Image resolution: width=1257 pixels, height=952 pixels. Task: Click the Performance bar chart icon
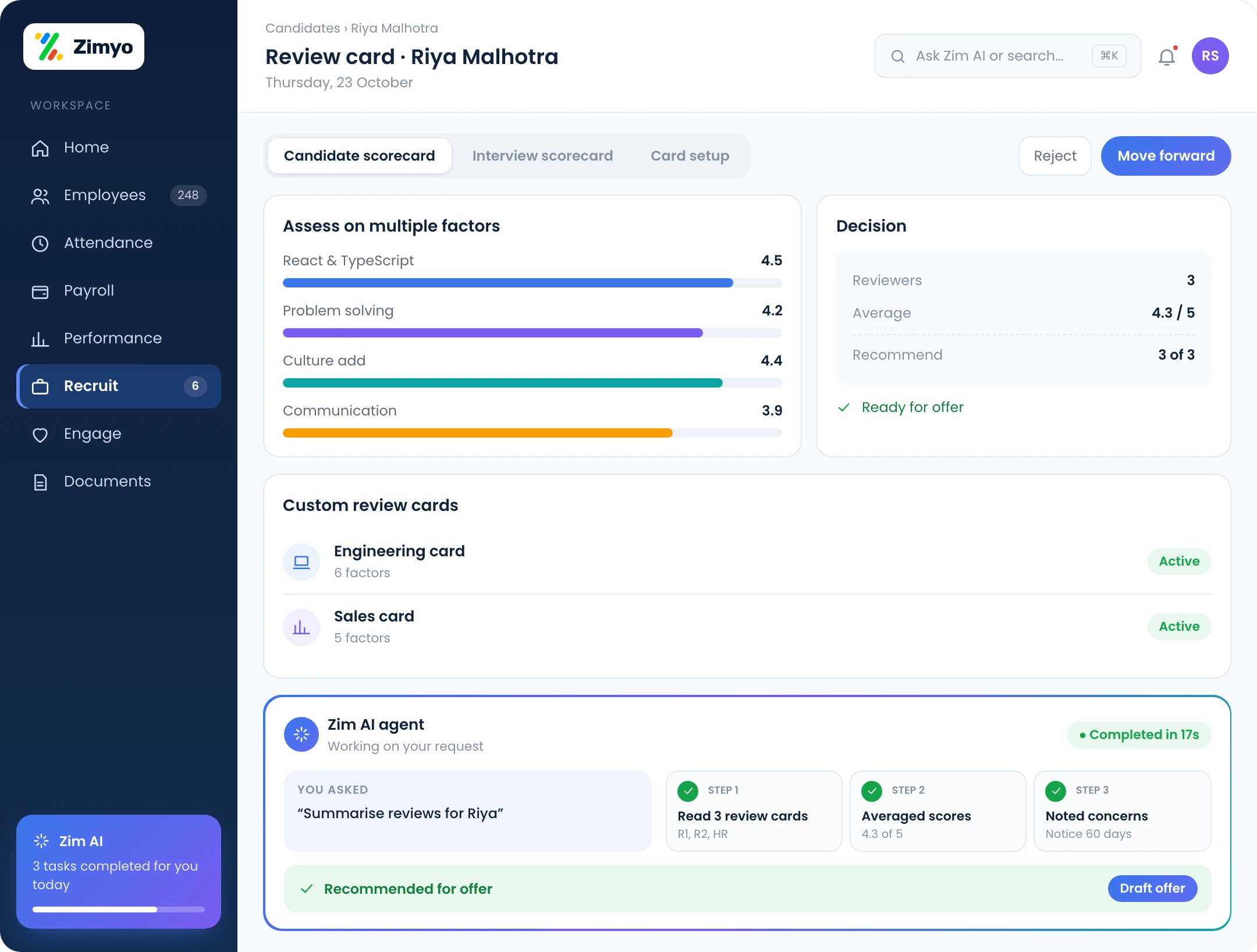pos(40,339)
